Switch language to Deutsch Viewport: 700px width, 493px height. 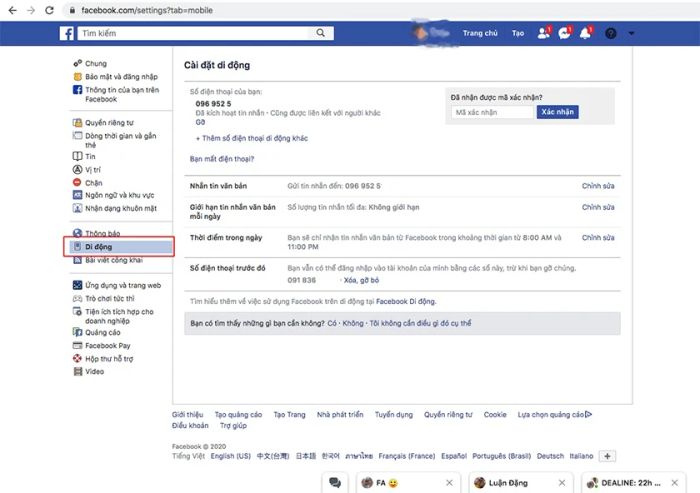(550, 456)
